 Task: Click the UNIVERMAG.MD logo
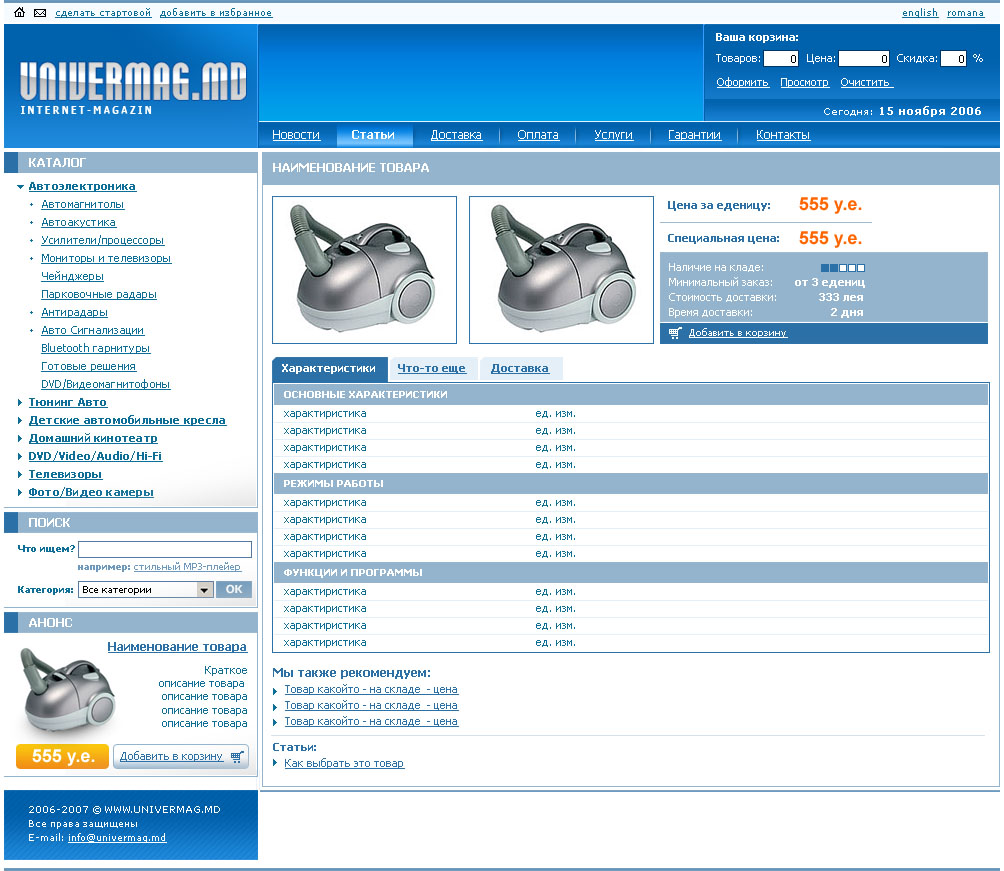[x=132, y=84]
